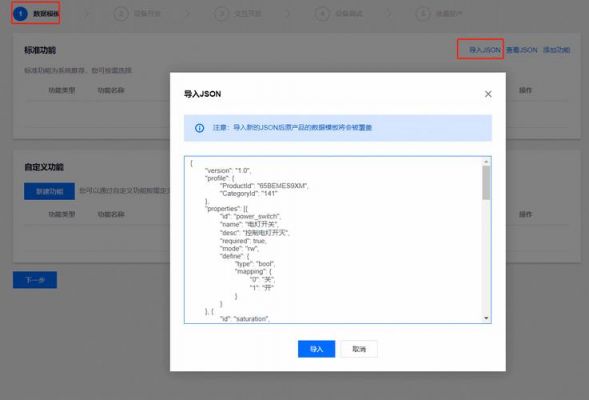Close the 导入JSON dialog with the X
The height and width of the screenshot is (400, 589).
pyautogui.click(x=488, y=94)
